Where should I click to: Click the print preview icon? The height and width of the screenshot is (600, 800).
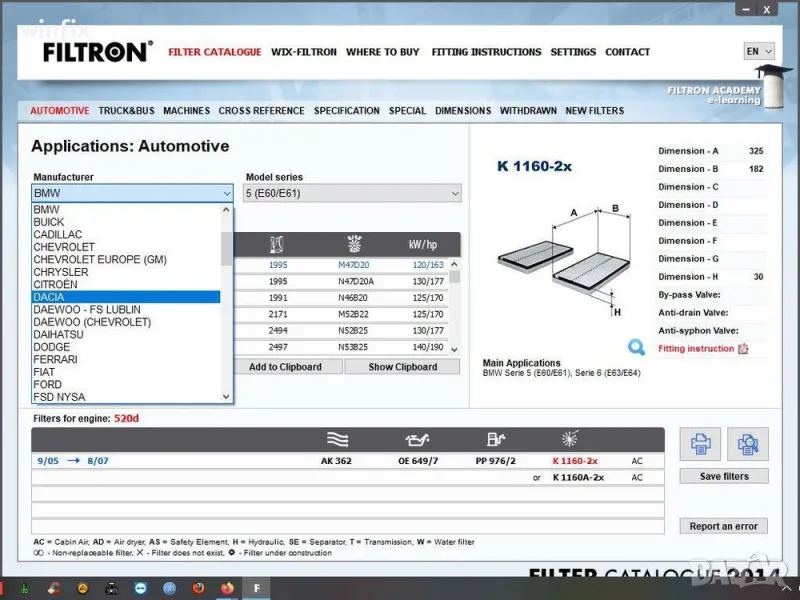click(747, 443)
